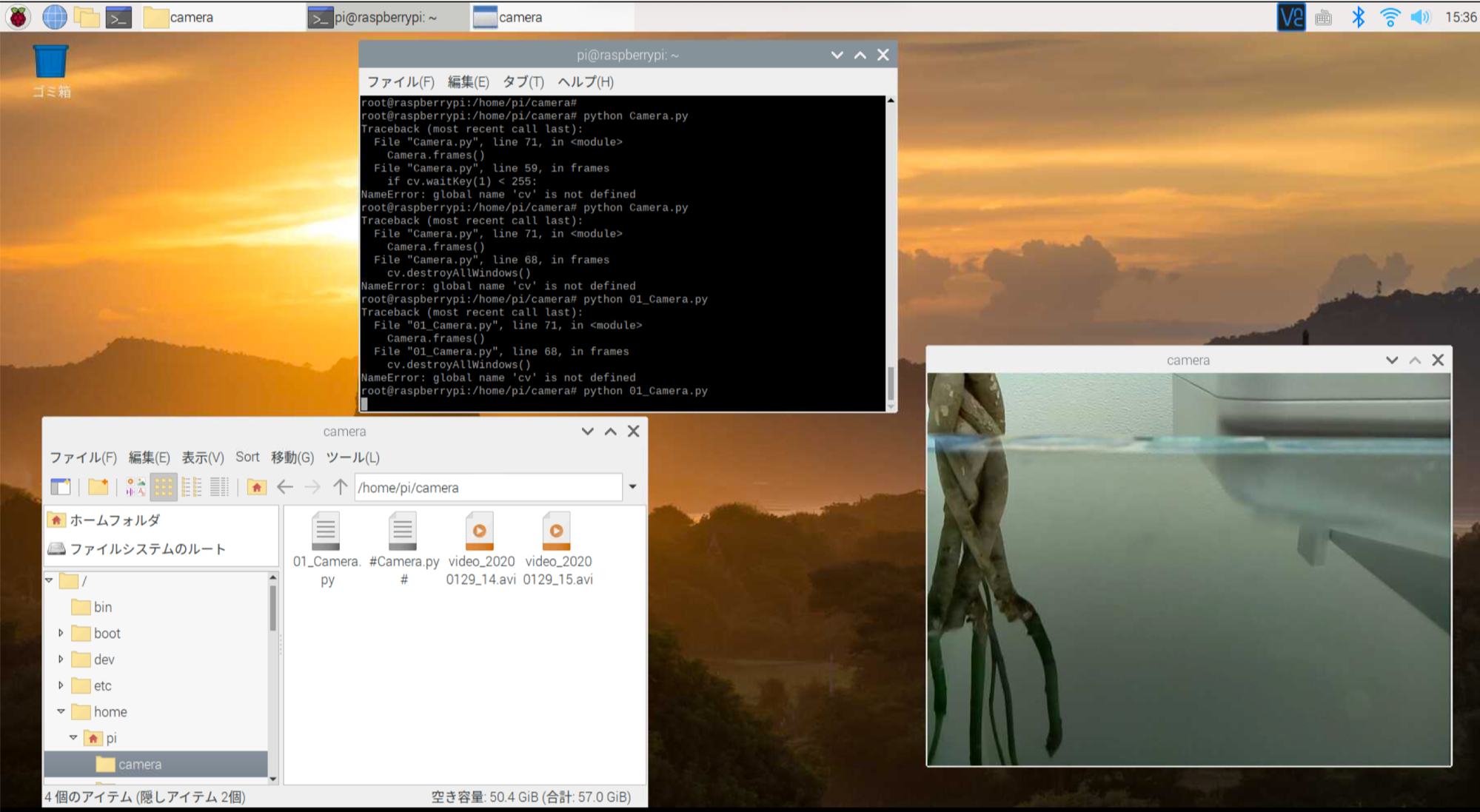Expand the boot folder tree node
The width and height of the screenshot is (1480, 812).
point(61,633)
